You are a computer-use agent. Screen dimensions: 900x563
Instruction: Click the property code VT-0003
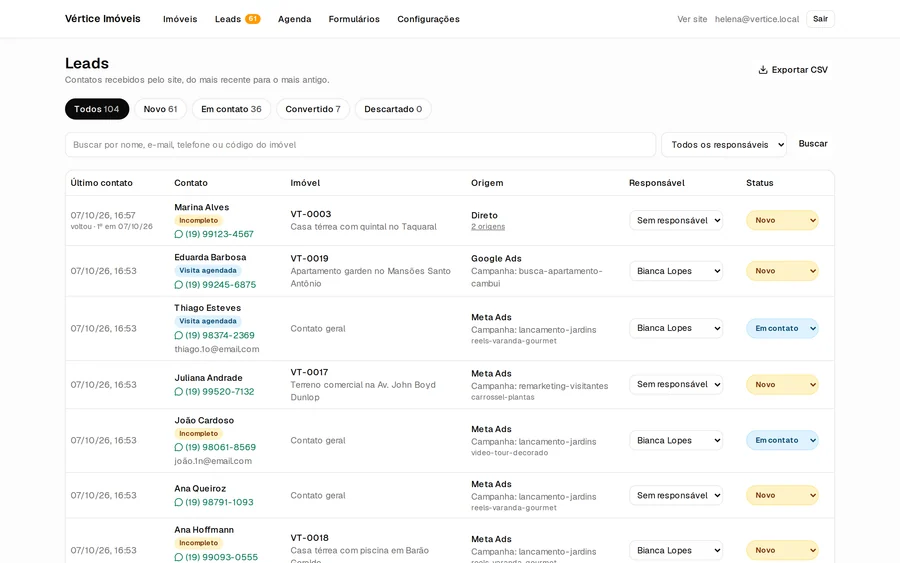pos(311,214)
